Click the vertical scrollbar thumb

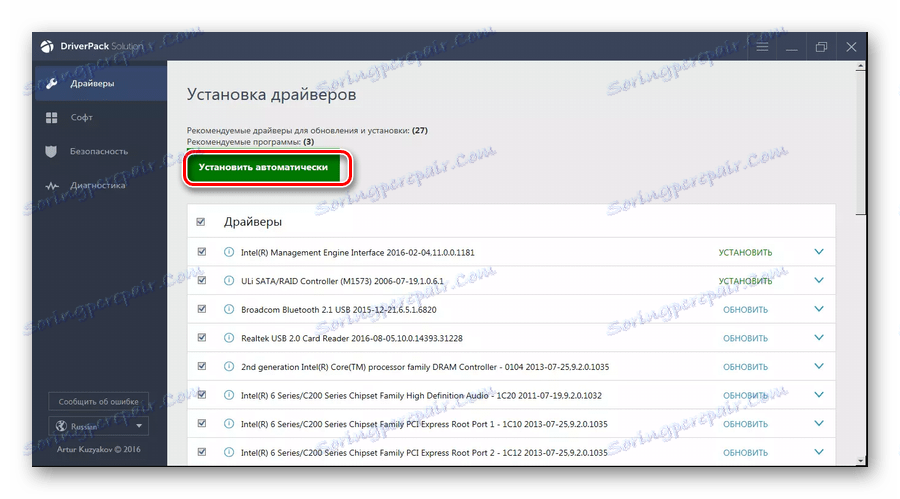coord(860,144)
